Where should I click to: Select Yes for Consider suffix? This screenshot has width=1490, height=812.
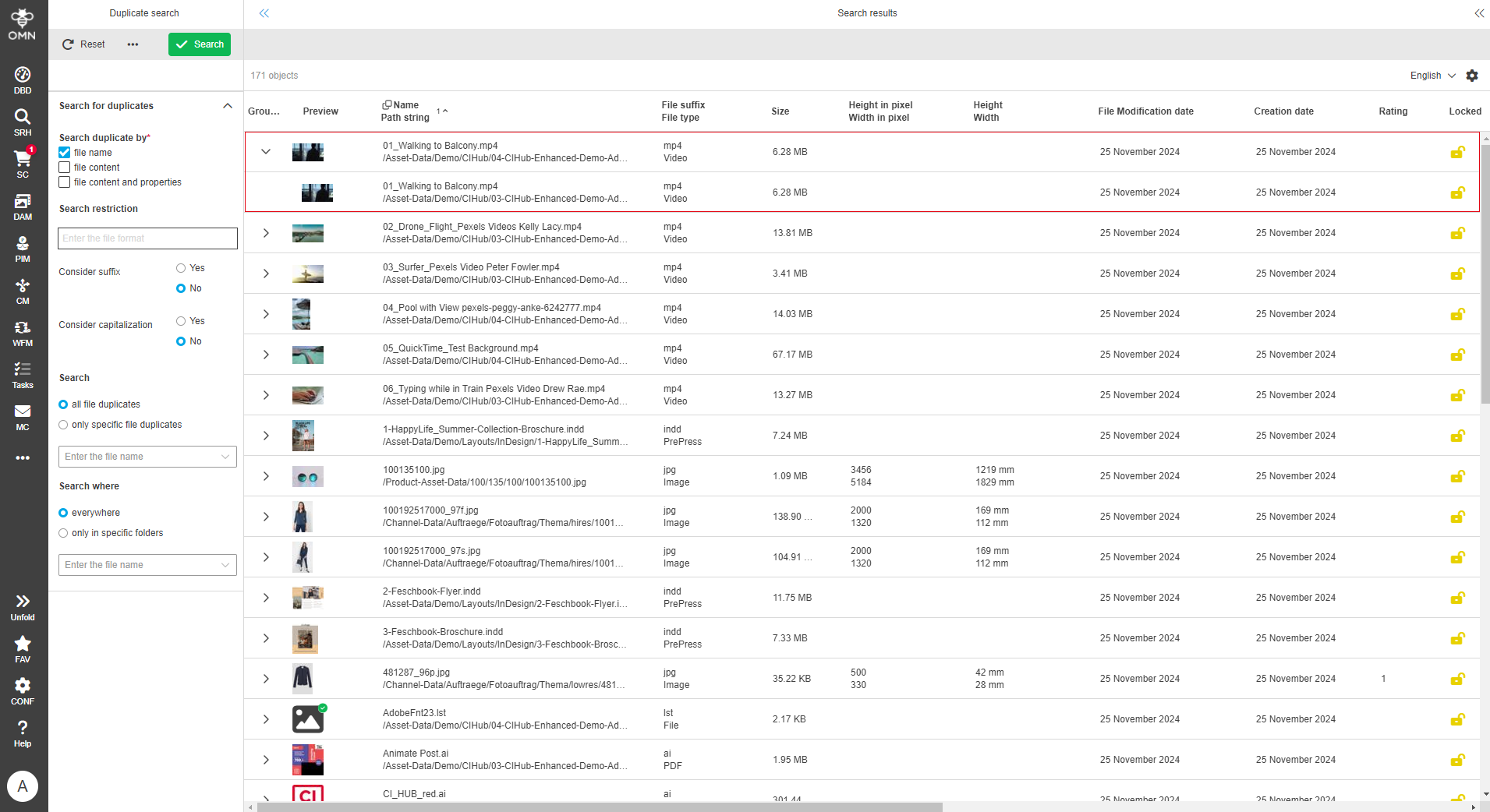[x=179, y=267]
